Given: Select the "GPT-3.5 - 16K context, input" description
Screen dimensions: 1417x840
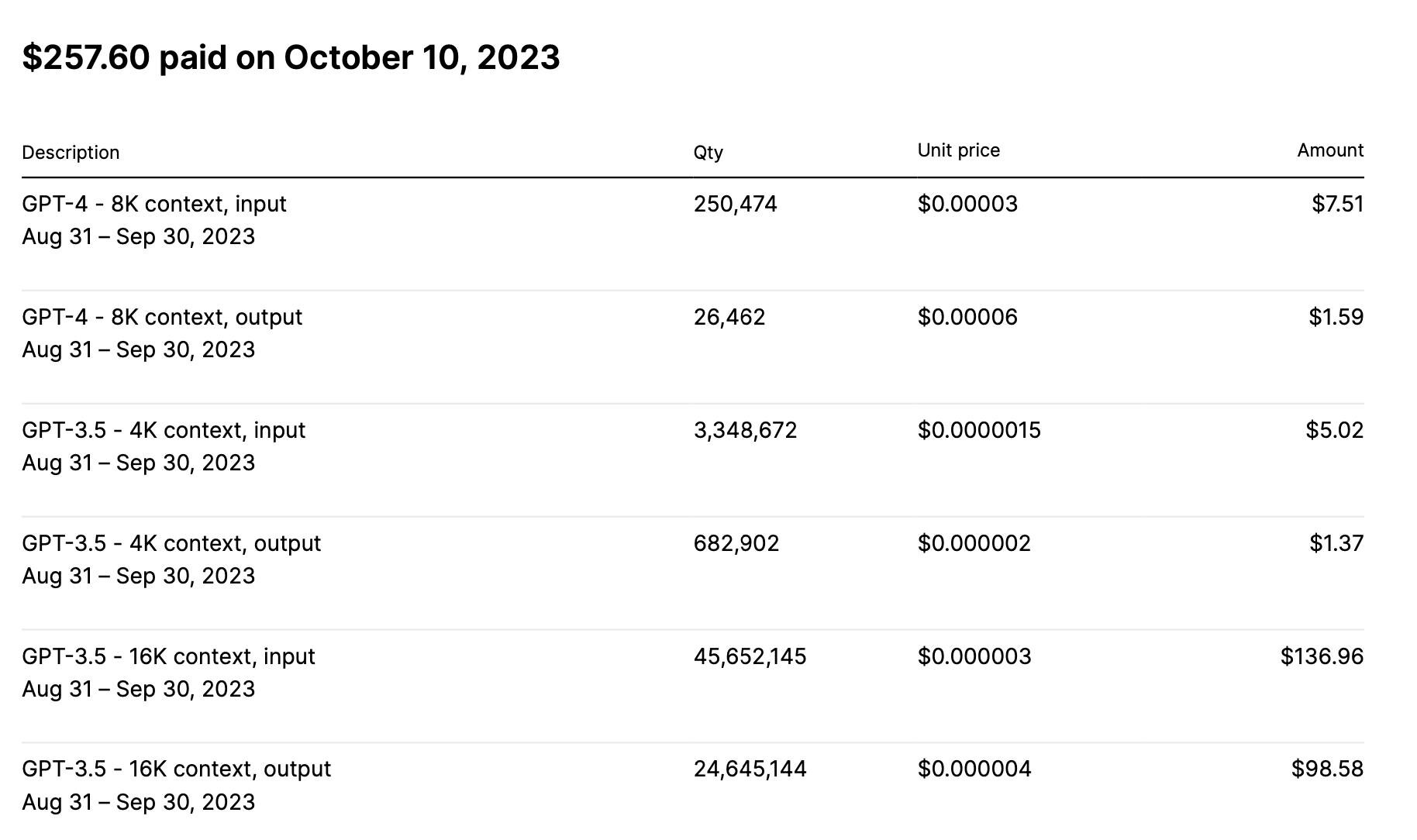Looking at the screenshot, I should (x=168, y=656).
